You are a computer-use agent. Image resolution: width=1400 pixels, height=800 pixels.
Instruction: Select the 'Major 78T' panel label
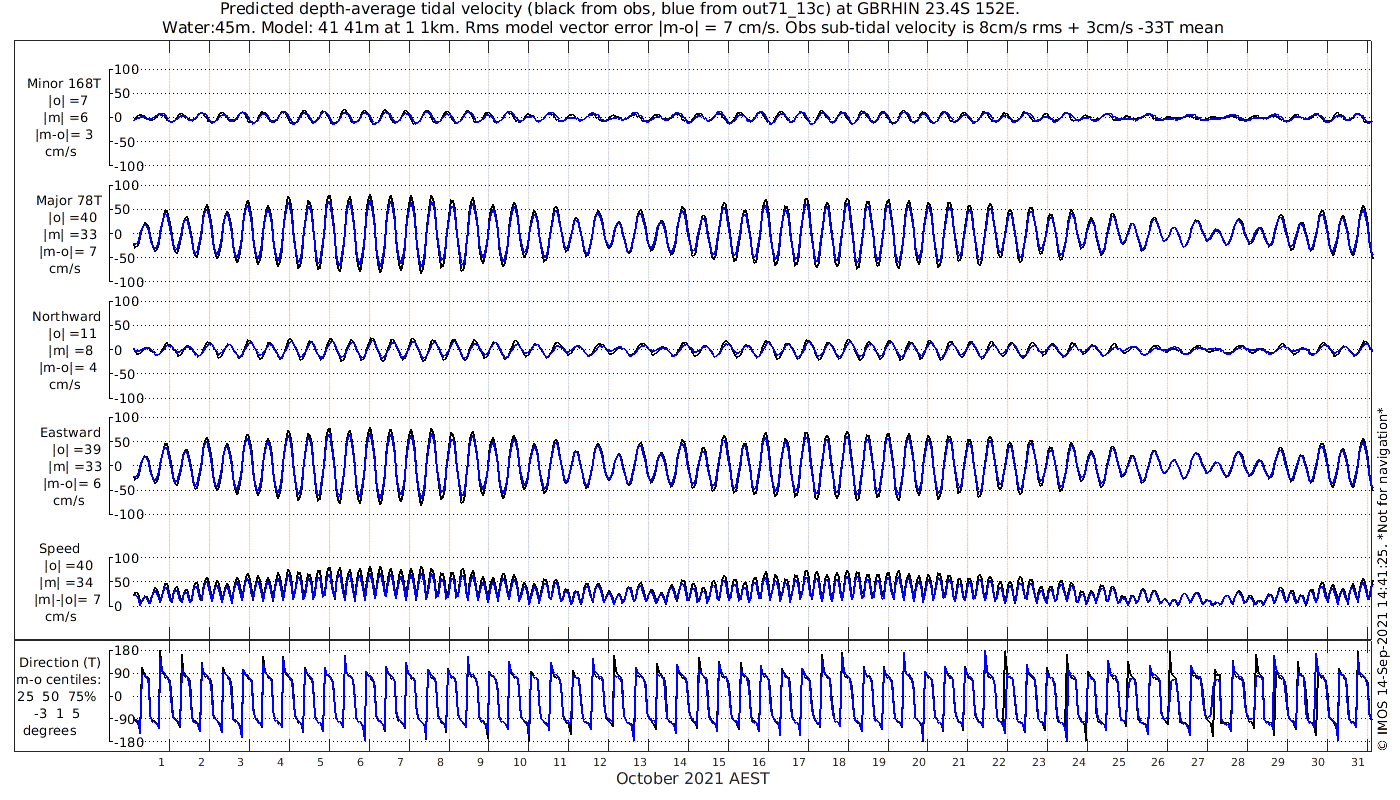point(68,201)
